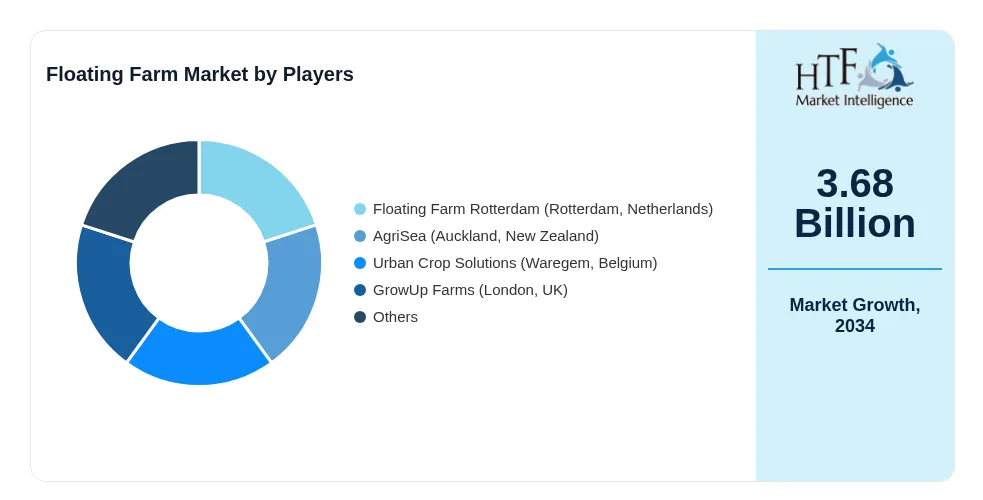Screen dimensions: 983x500
Task: Click the 3.68 Billion figure
Action: (854, 203)
